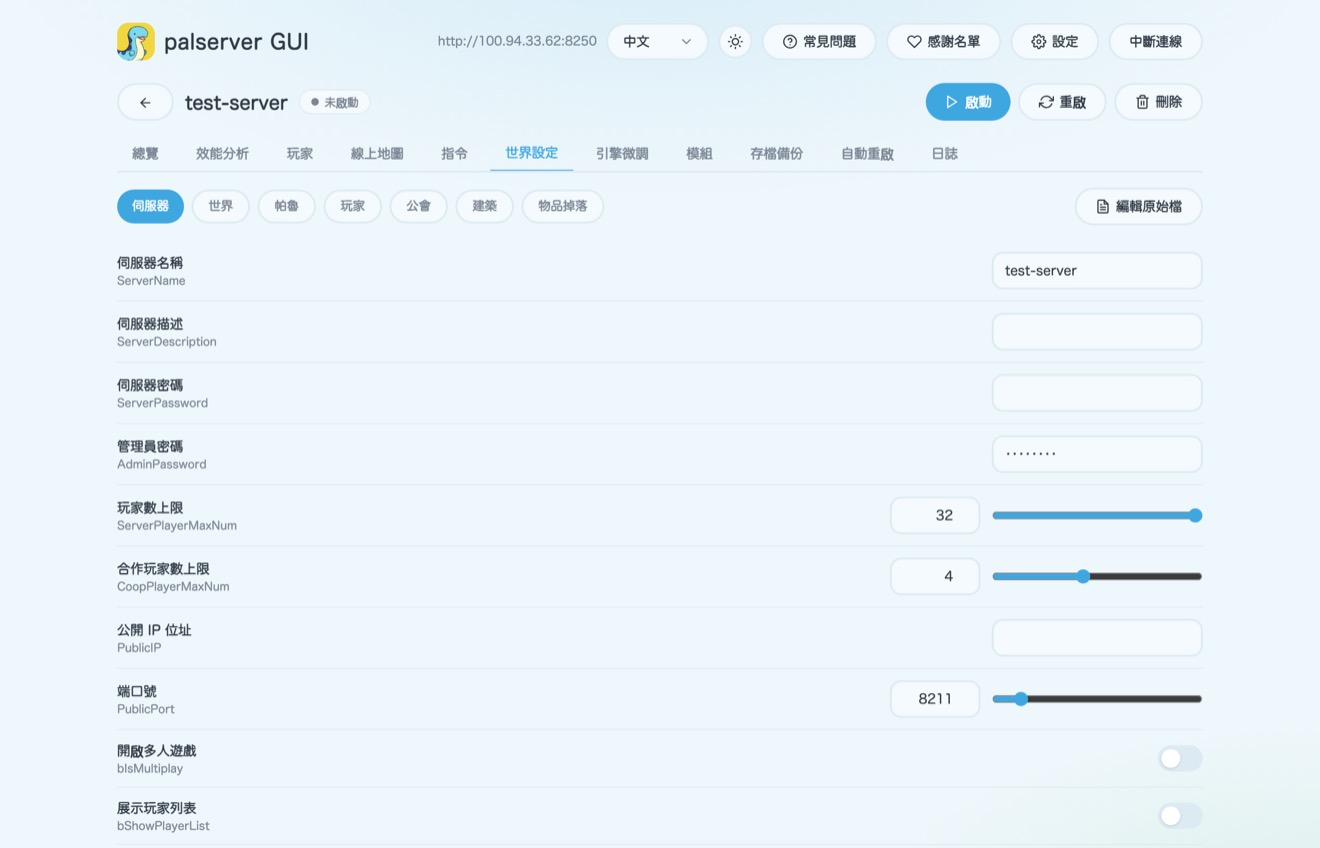Switch to the 總覽 tab
1320x848 pixels.
point(145,154)
